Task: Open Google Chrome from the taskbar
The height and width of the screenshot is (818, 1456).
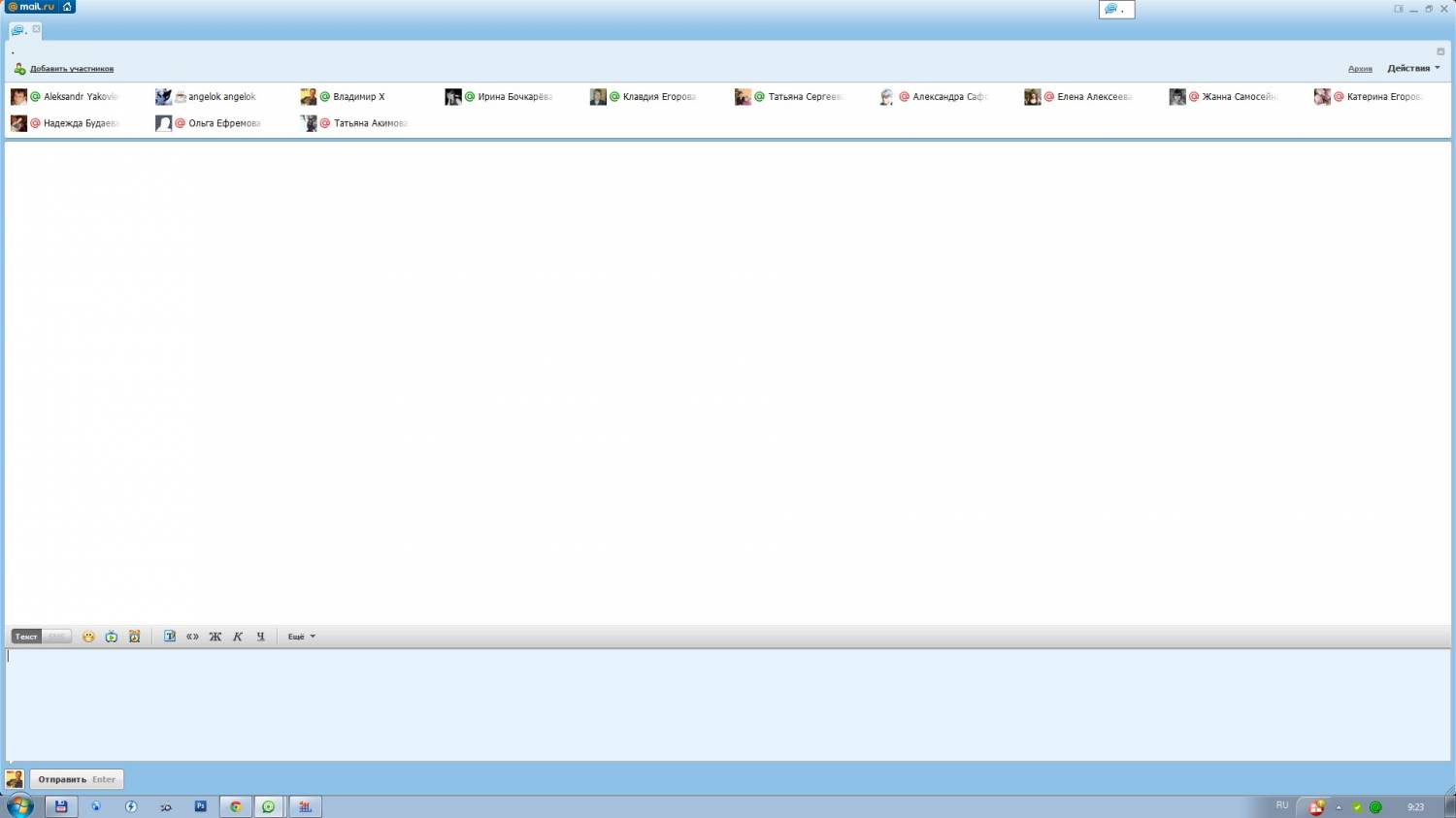Action: click(235, 806)
